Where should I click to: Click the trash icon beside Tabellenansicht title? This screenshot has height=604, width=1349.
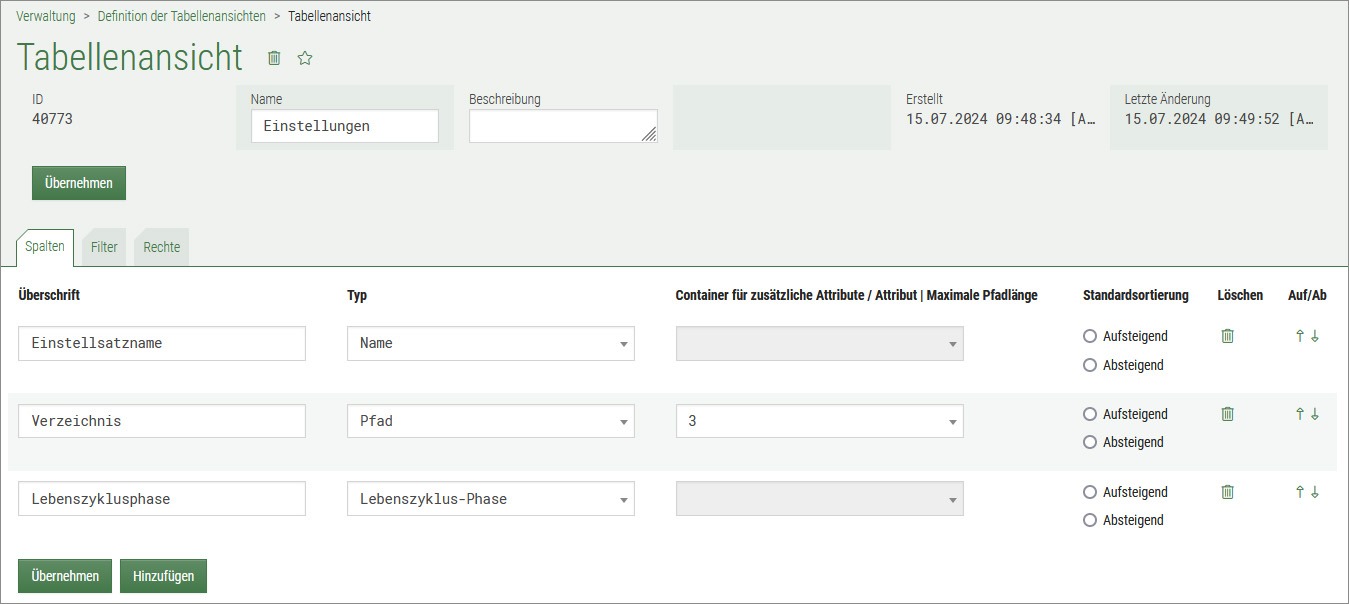[274, 58]
